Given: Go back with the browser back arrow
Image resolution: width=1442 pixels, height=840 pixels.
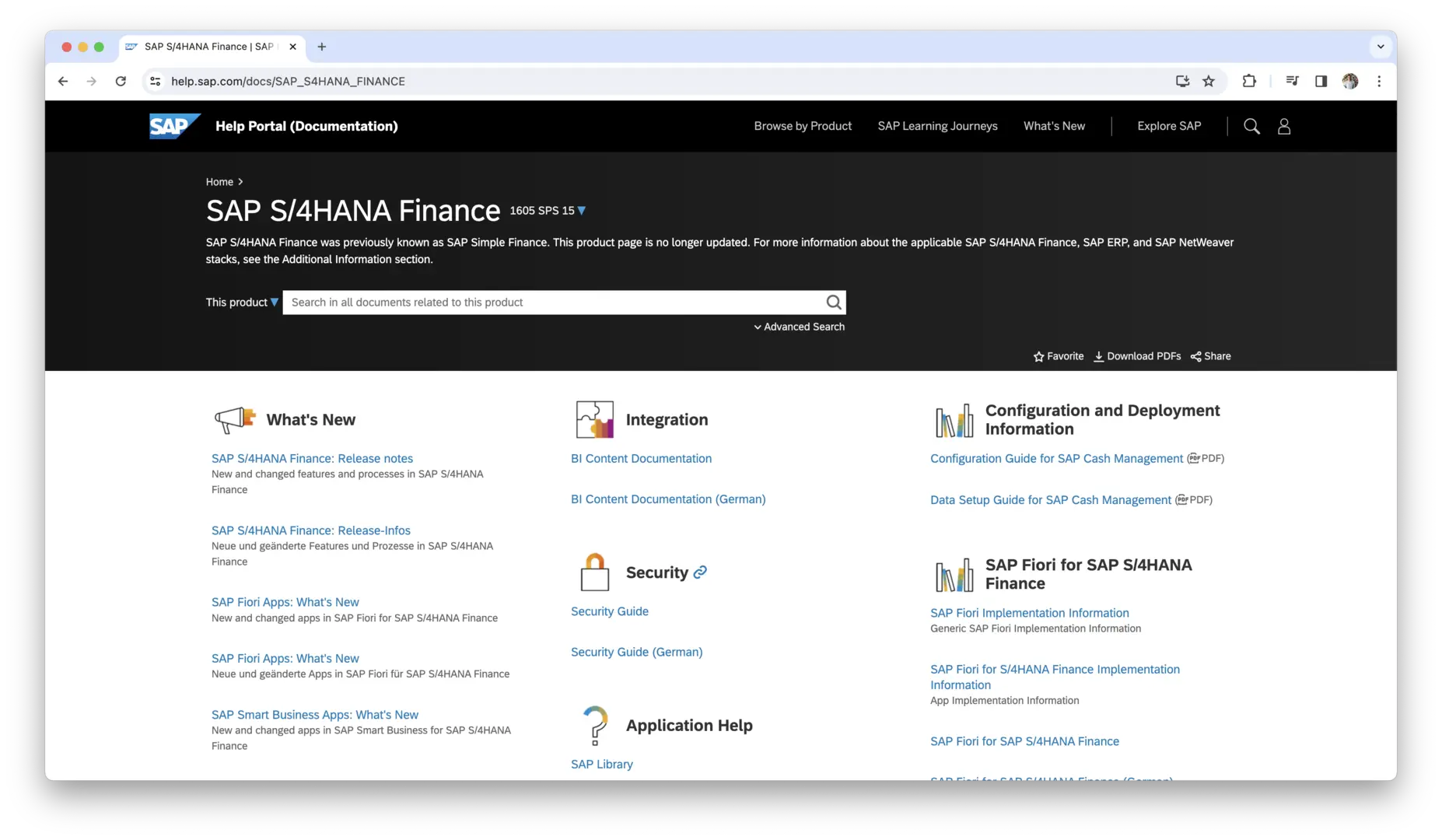Looking at the screenshot, I should 63,81.
